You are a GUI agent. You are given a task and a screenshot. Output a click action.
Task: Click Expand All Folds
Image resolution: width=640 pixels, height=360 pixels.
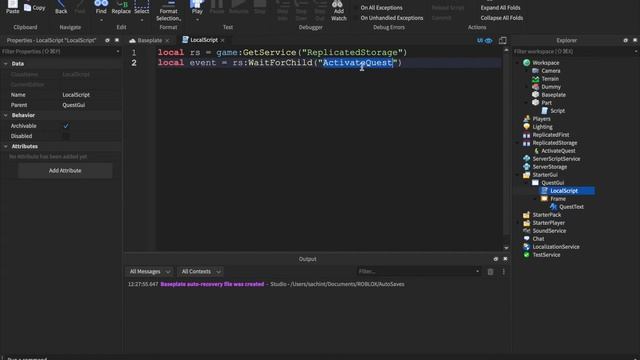coord(500,8)
